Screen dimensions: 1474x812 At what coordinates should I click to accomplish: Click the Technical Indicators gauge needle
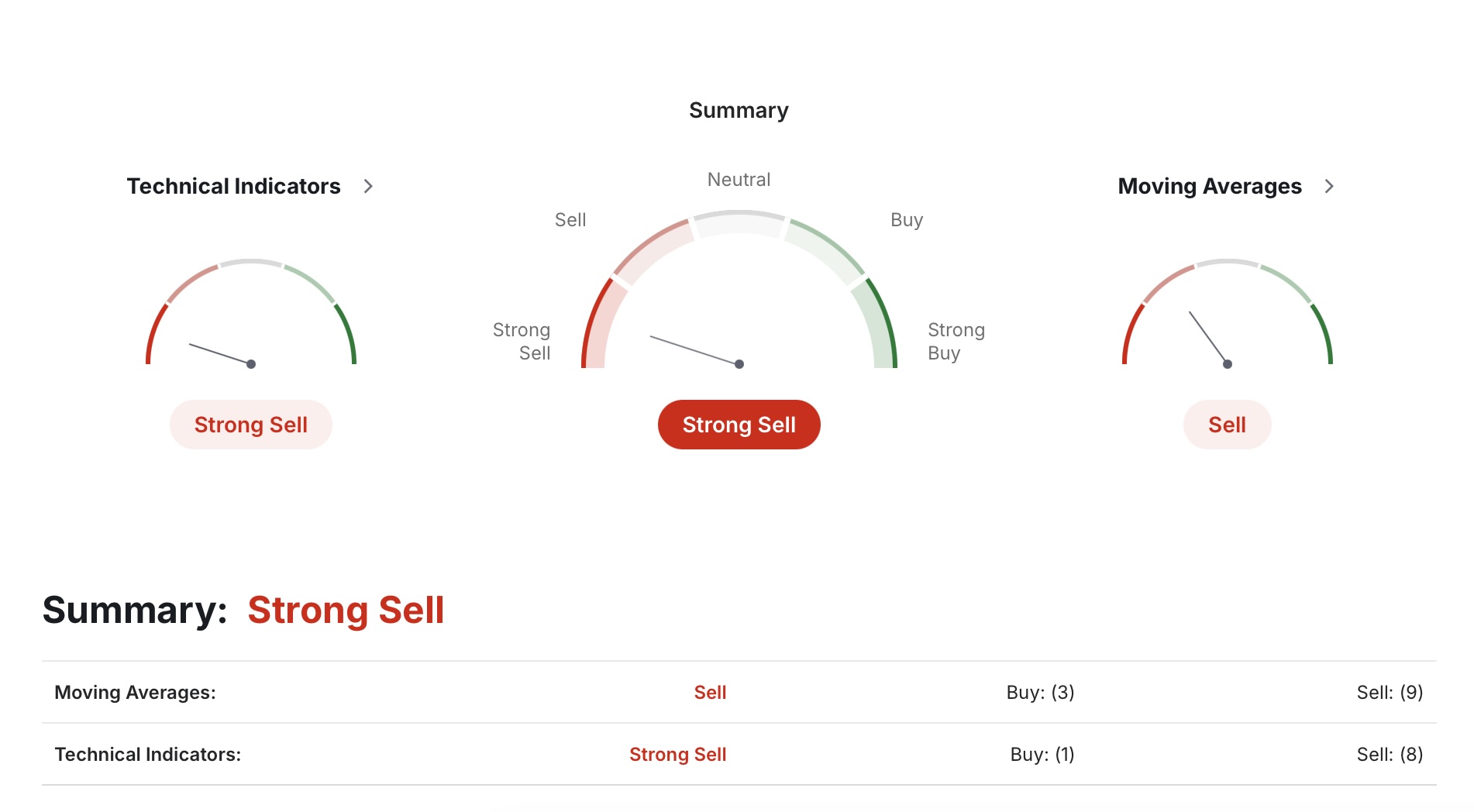tap(221, 354)
